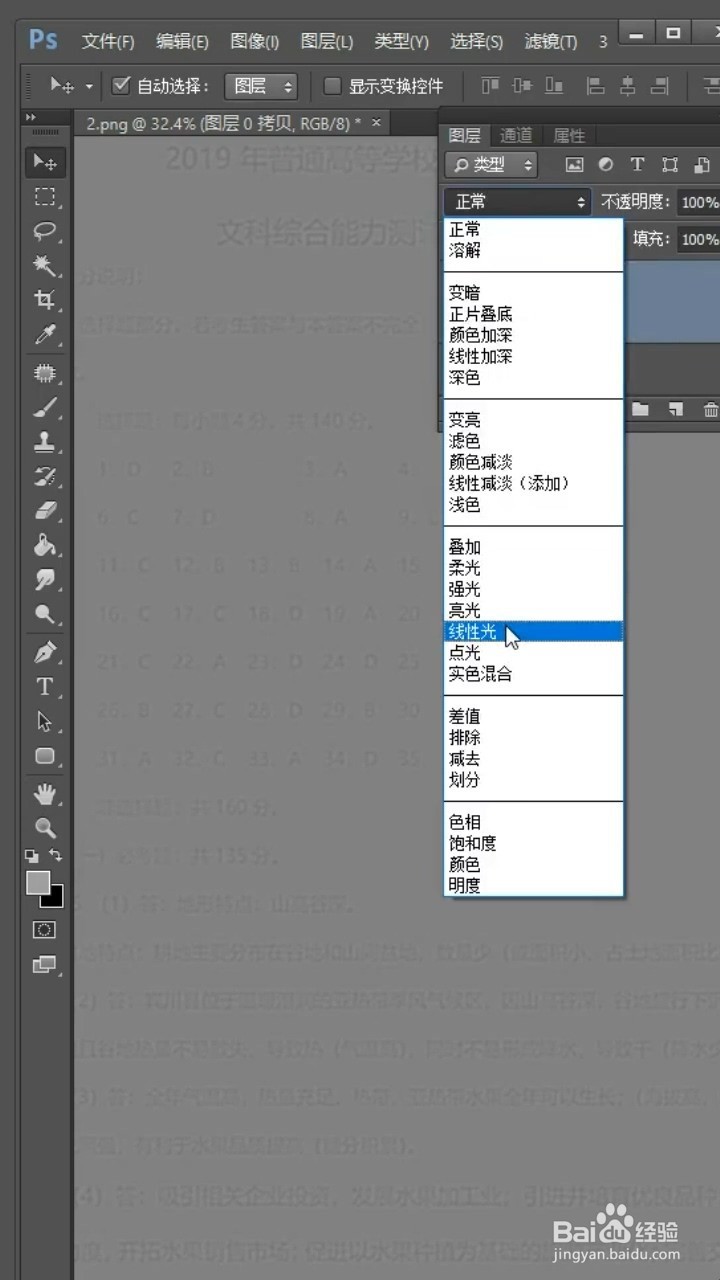Open the 图像(I) menu
The height and width of the screenshot is (1280, 720).
pos(255,42)
